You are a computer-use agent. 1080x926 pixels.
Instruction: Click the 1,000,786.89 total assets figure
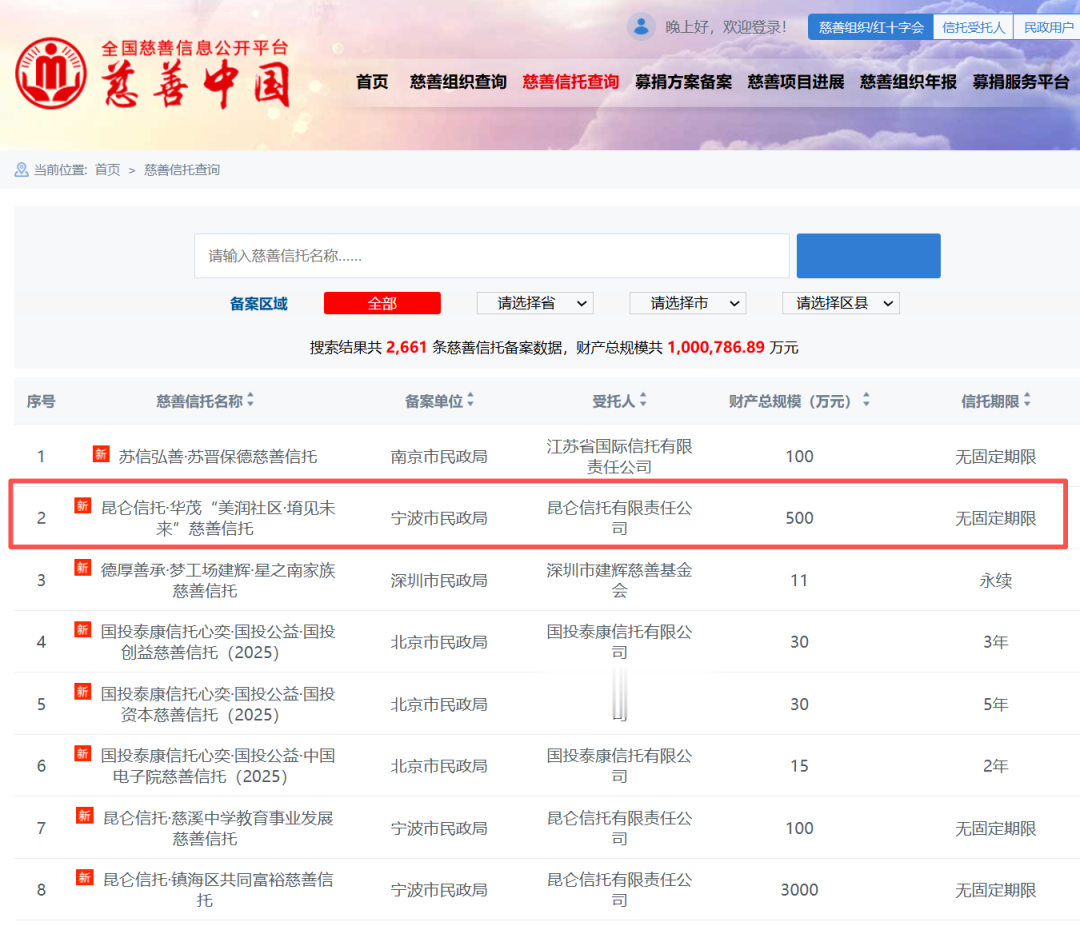(x=716, y=347)
